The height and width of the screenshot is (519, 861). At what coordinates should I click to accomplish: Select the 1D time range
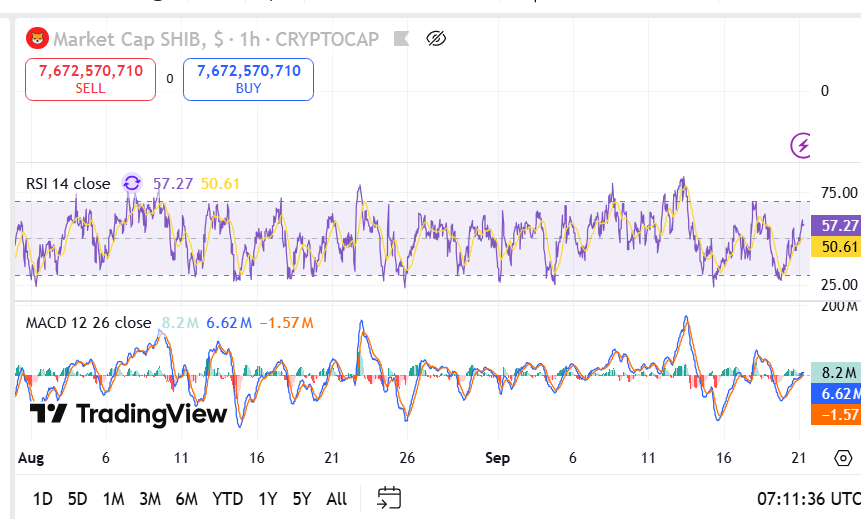[43, 498]
